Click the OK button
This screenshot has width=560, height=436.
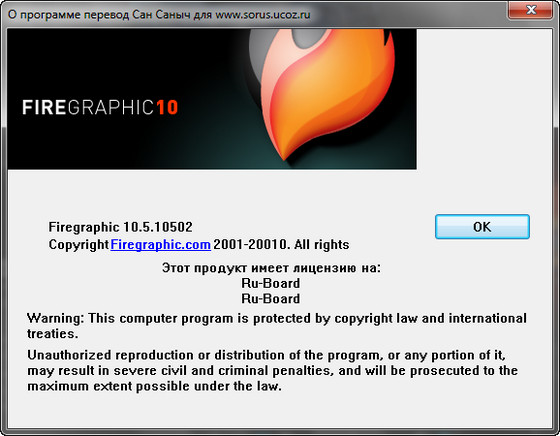pyautogui.click(x=482, y=227)
